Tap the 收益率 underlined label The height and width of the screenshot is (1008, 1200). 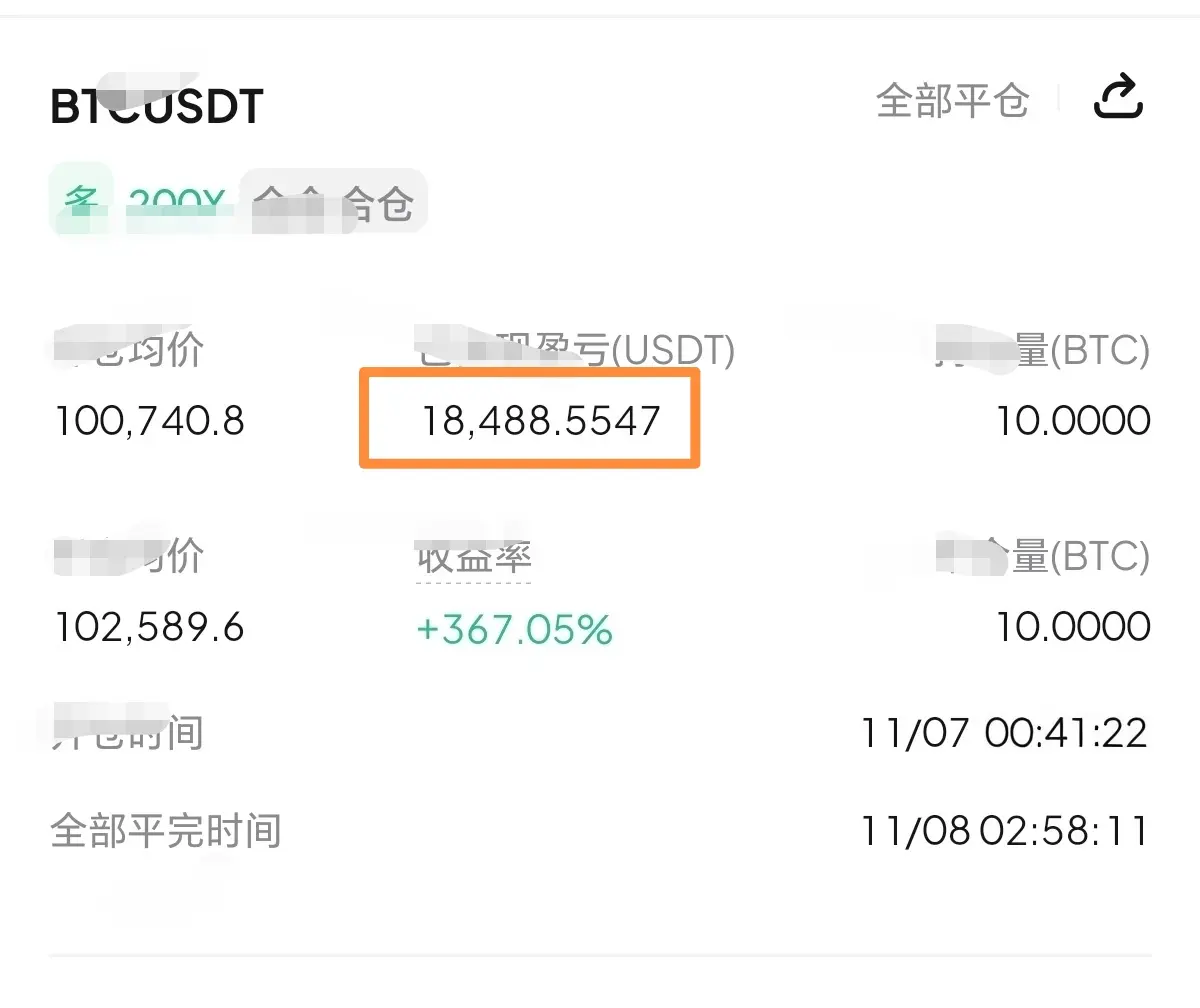tap(473, 557)
